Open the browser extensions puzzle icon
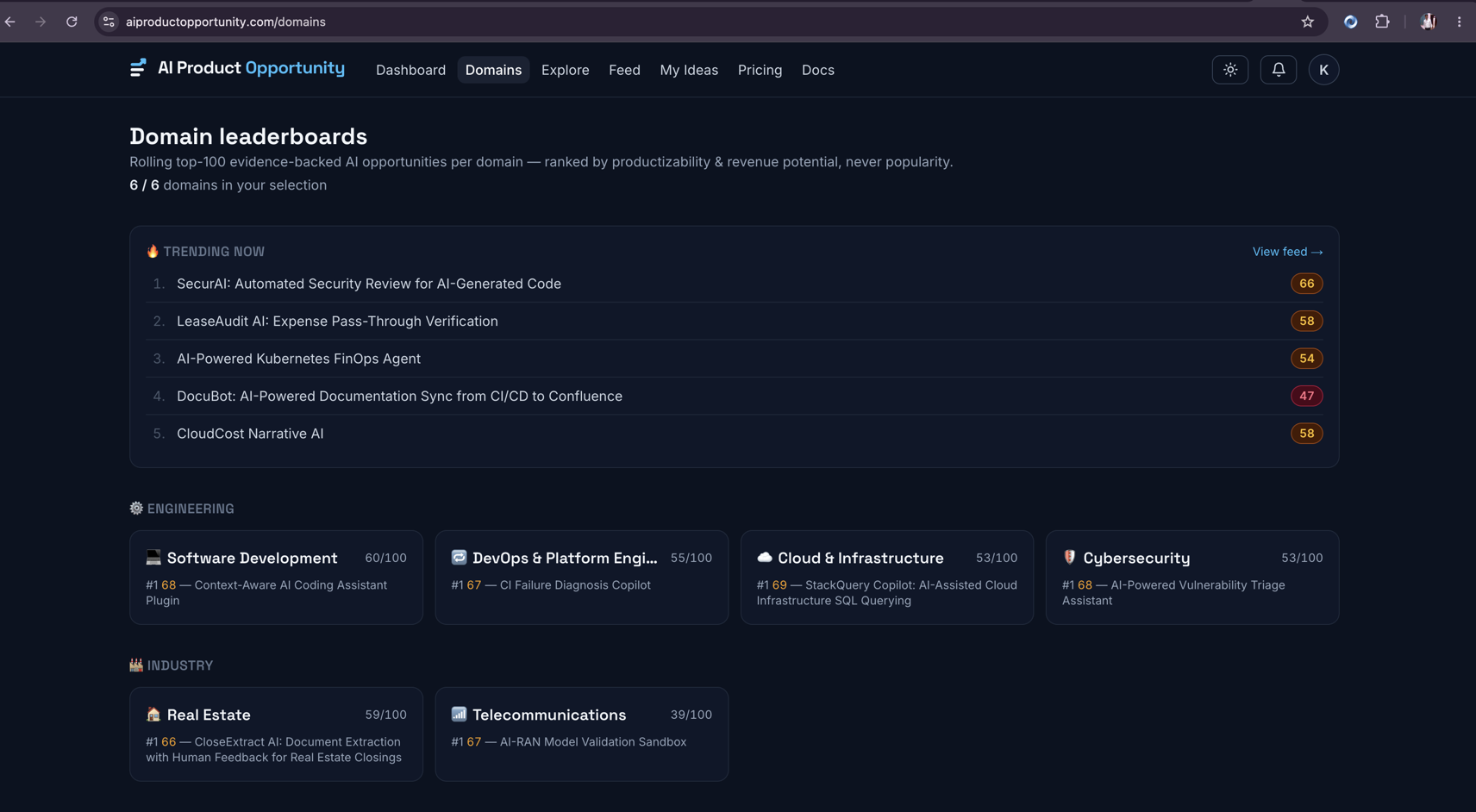1476x812 pixels. [x=1382, y=22]
